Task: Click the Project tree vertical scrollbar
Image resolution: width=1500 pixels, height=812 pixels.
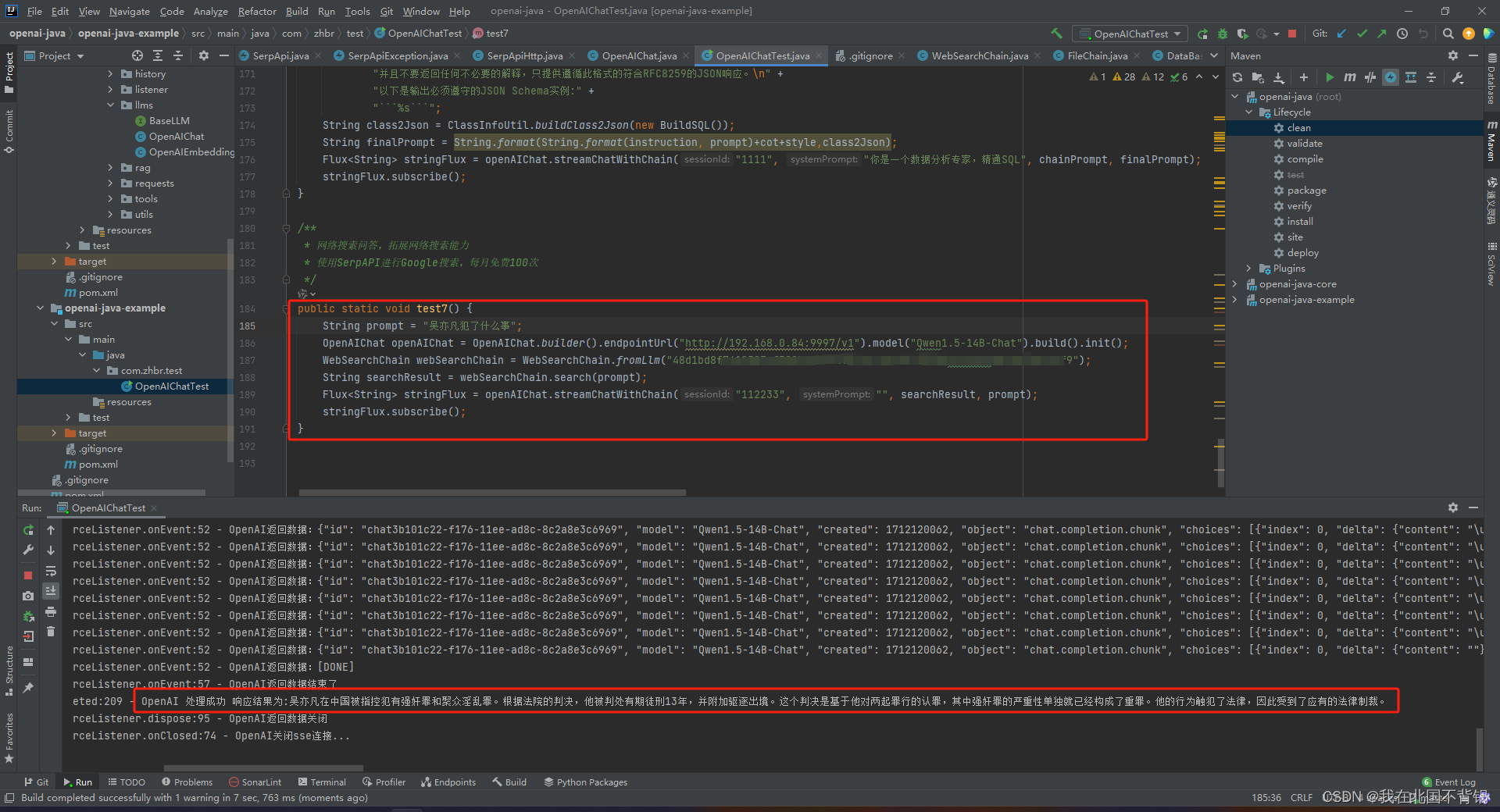Action: [x=230, y=351]
